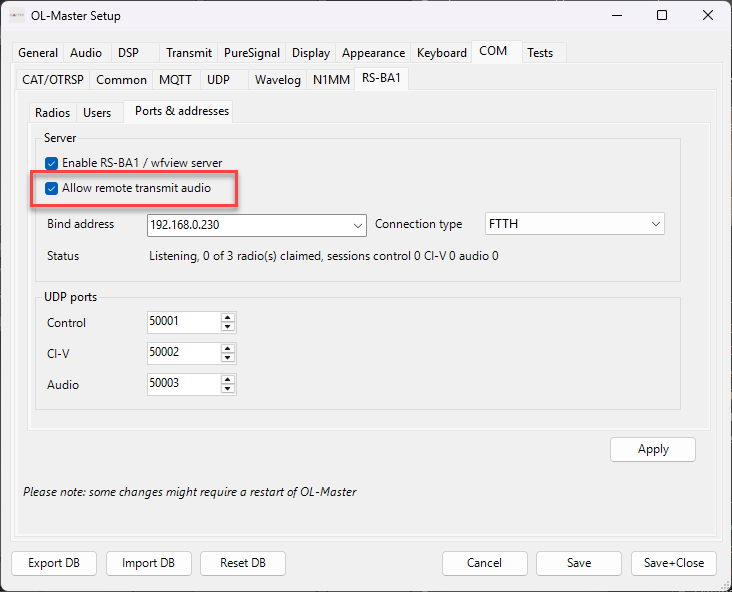732x592 pixels.
Task: Select the PureSignal tab
Action: pos(252,53)
